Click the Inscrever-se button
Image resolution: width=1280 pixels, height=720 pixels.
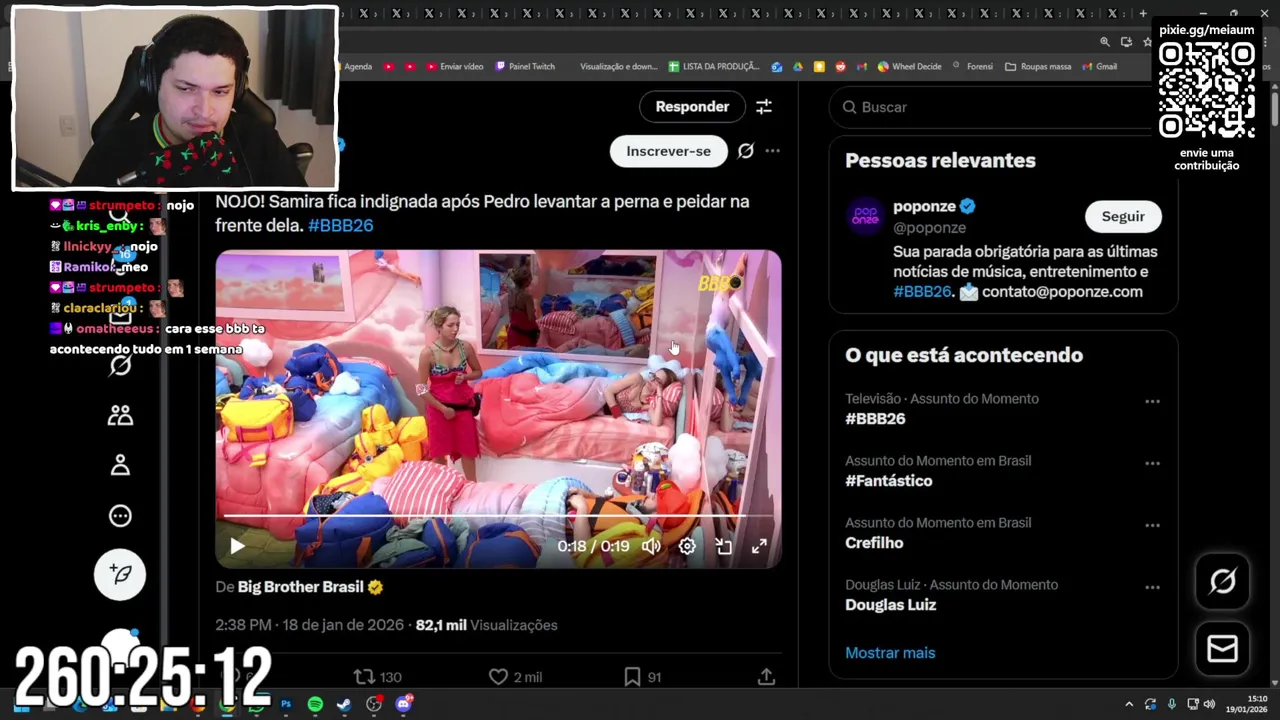[x=668, y=151]
